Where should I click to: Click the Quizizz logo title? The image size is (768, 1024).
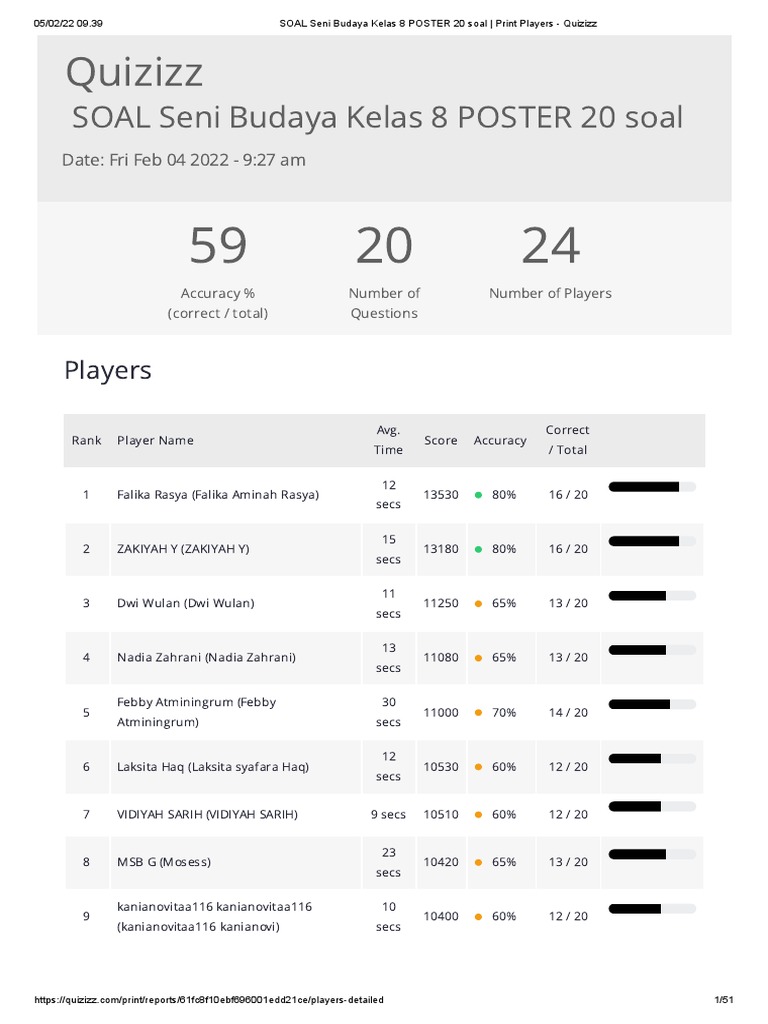pos(134,72)
